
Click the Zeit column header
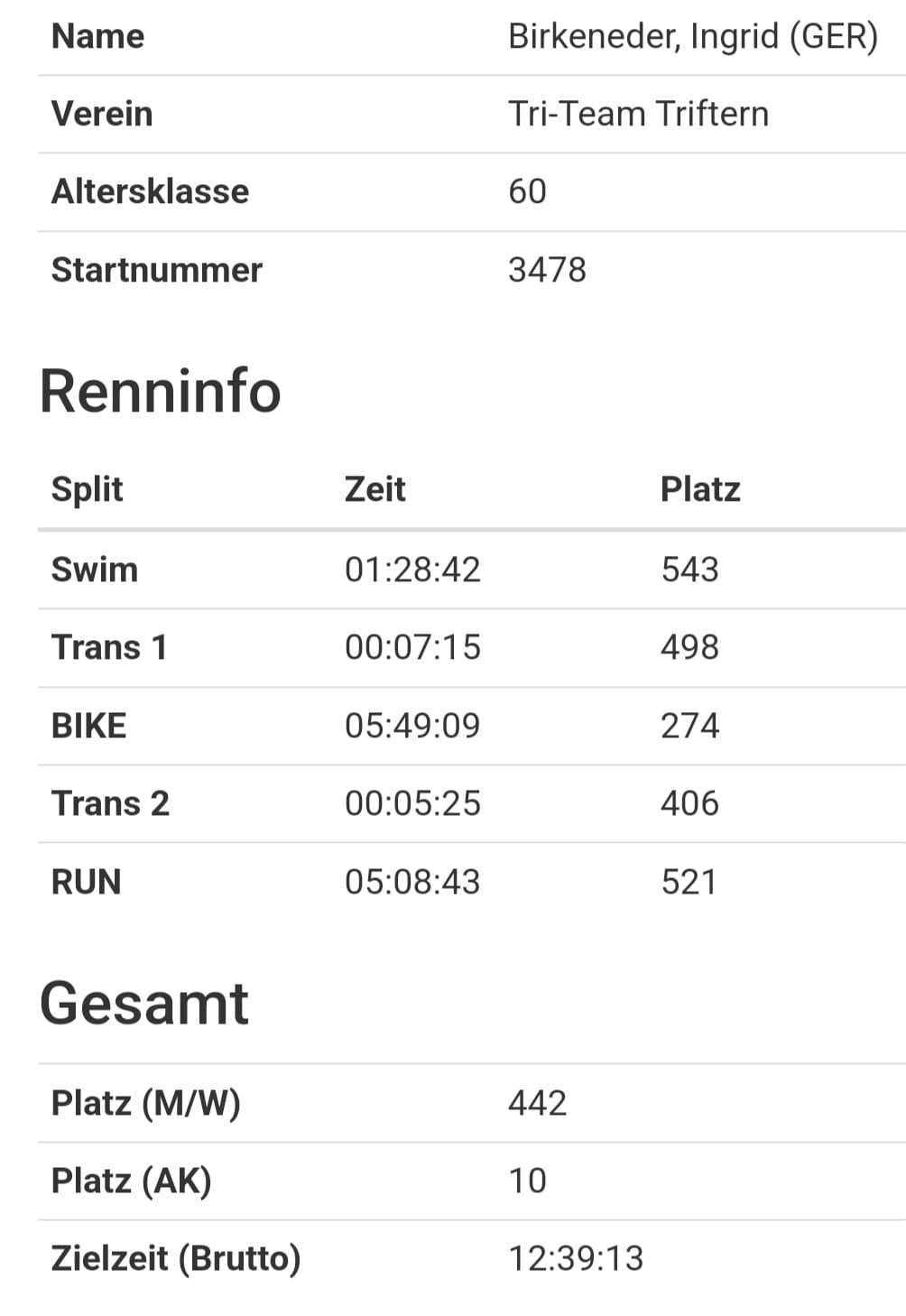pos(375,489)
